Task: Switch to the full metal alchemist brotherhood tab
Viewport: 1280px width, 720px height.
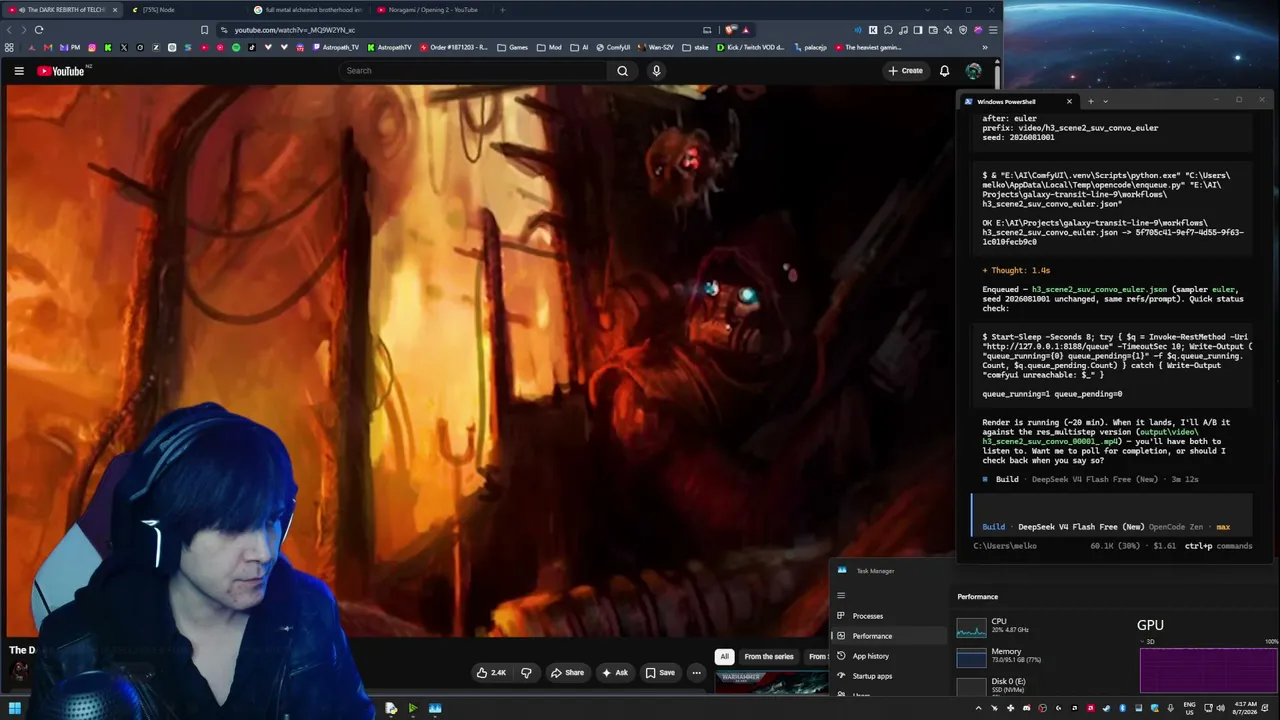Action: pos(308,10)
